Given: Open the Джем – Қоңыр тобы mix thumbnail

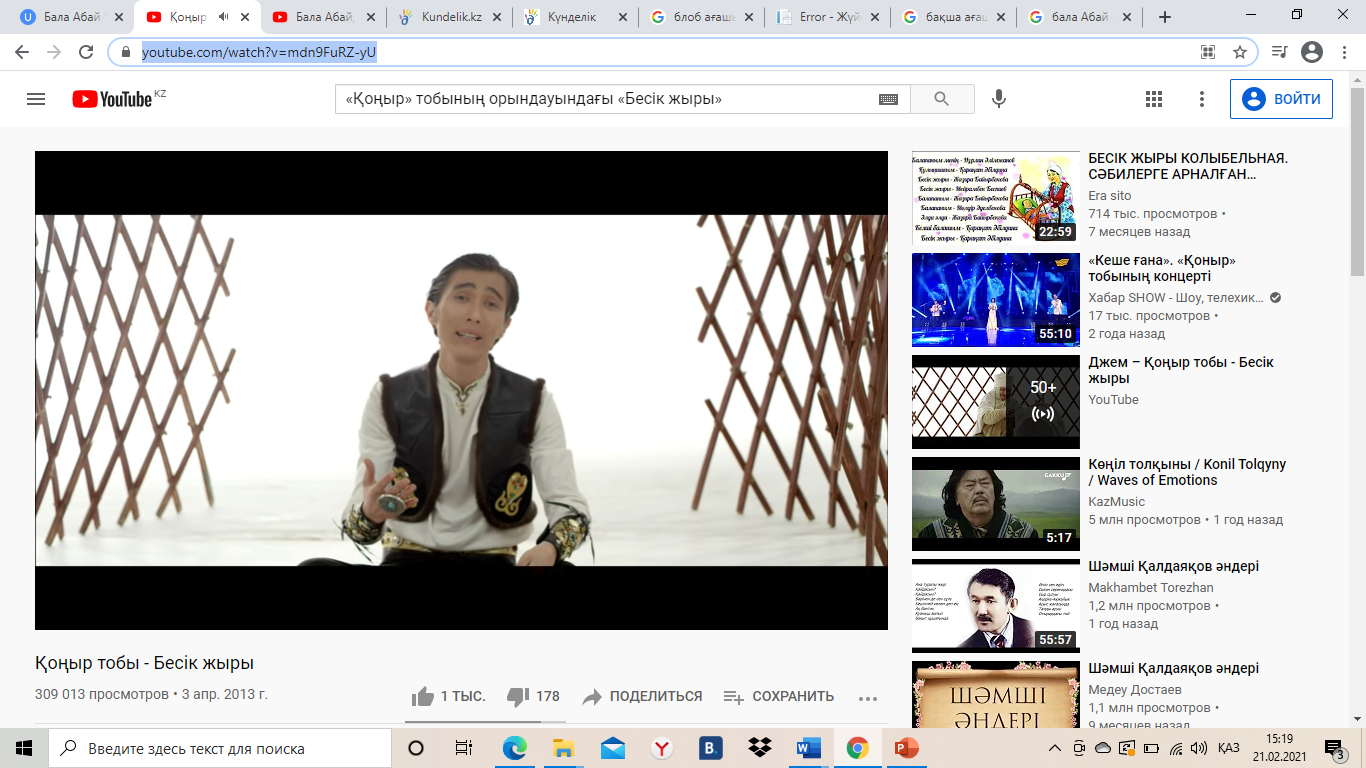Looking at the screenshot, I should (x=996, y=402).
